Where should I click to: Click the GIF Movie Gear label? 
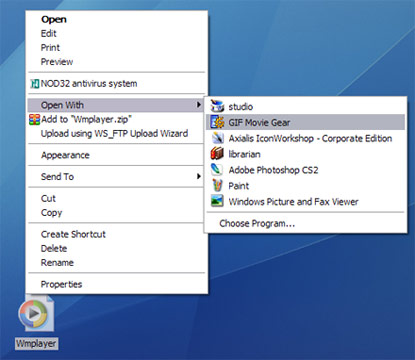(259, 122)
